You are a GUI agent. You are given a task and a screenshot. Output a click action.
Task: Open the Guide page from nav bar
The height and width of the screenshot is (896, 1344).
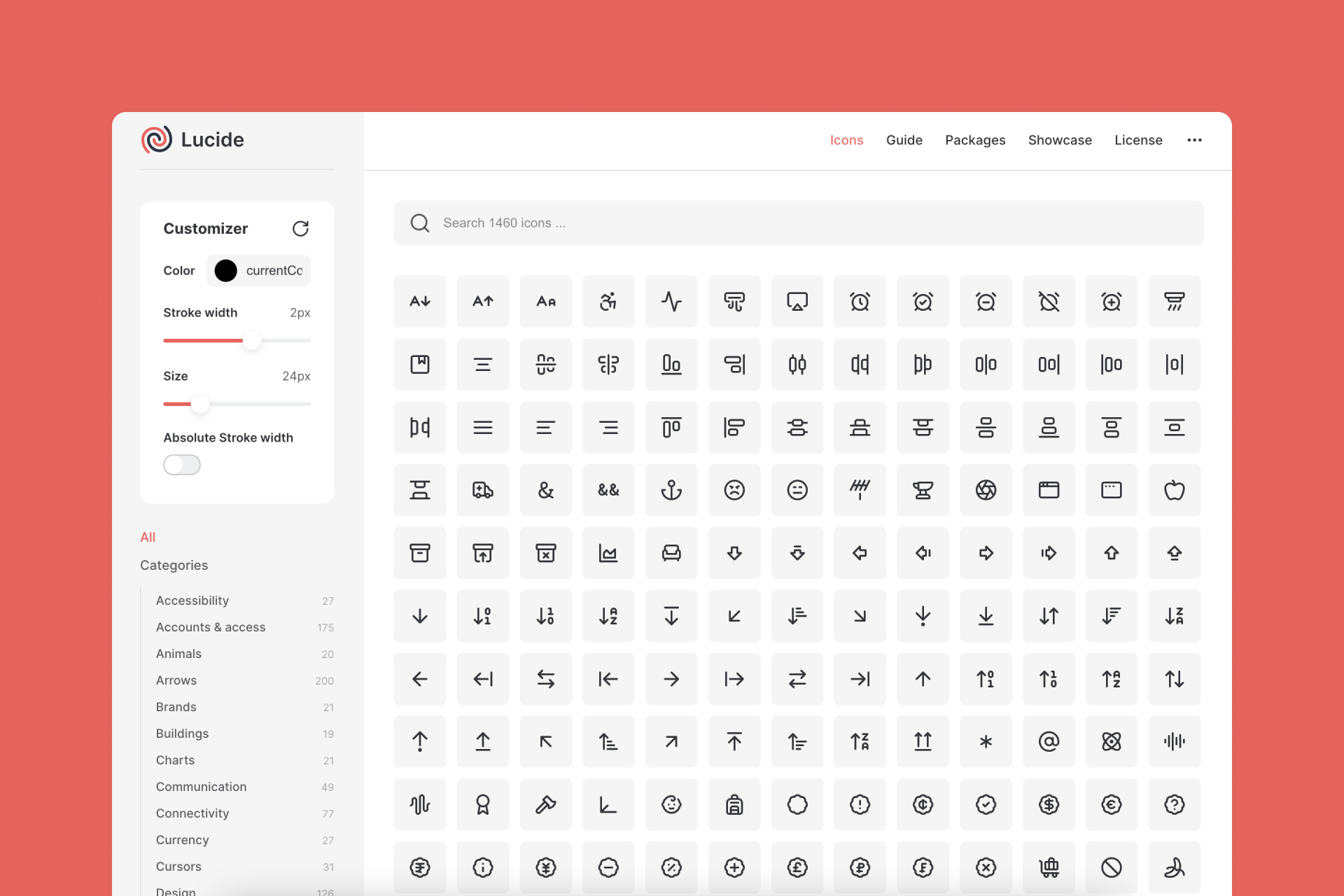pyautogui.click(x=904, y=139)
